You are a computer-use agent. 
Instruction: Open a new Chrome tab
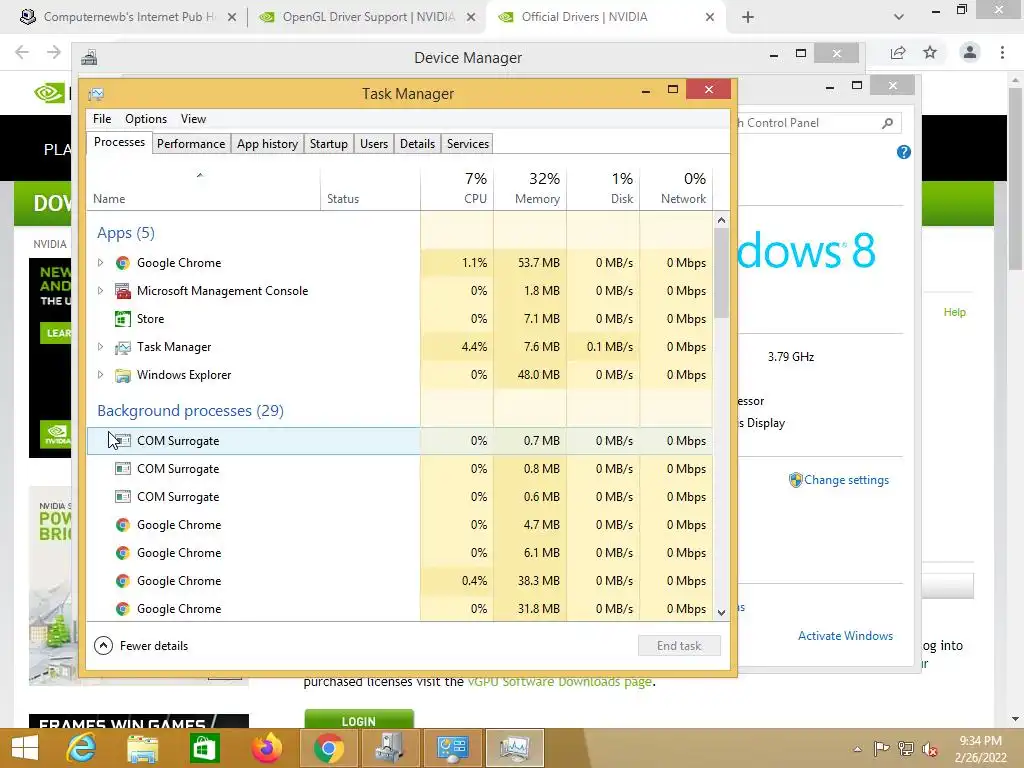(748, 18)
